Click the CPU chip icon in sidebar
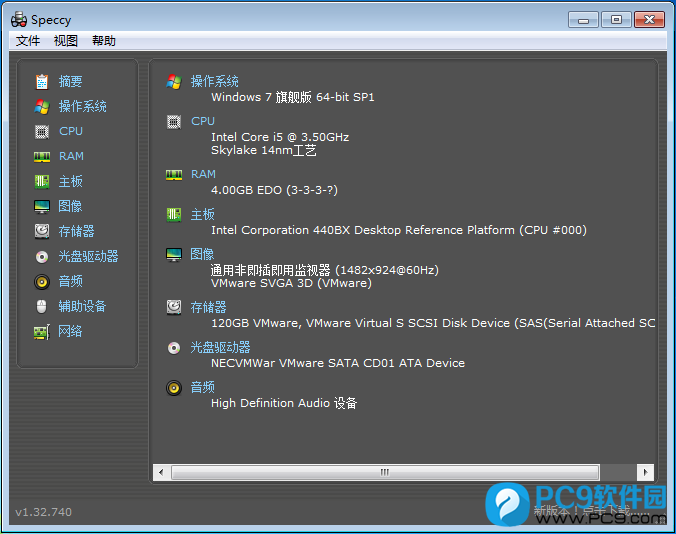 point(42,131)
